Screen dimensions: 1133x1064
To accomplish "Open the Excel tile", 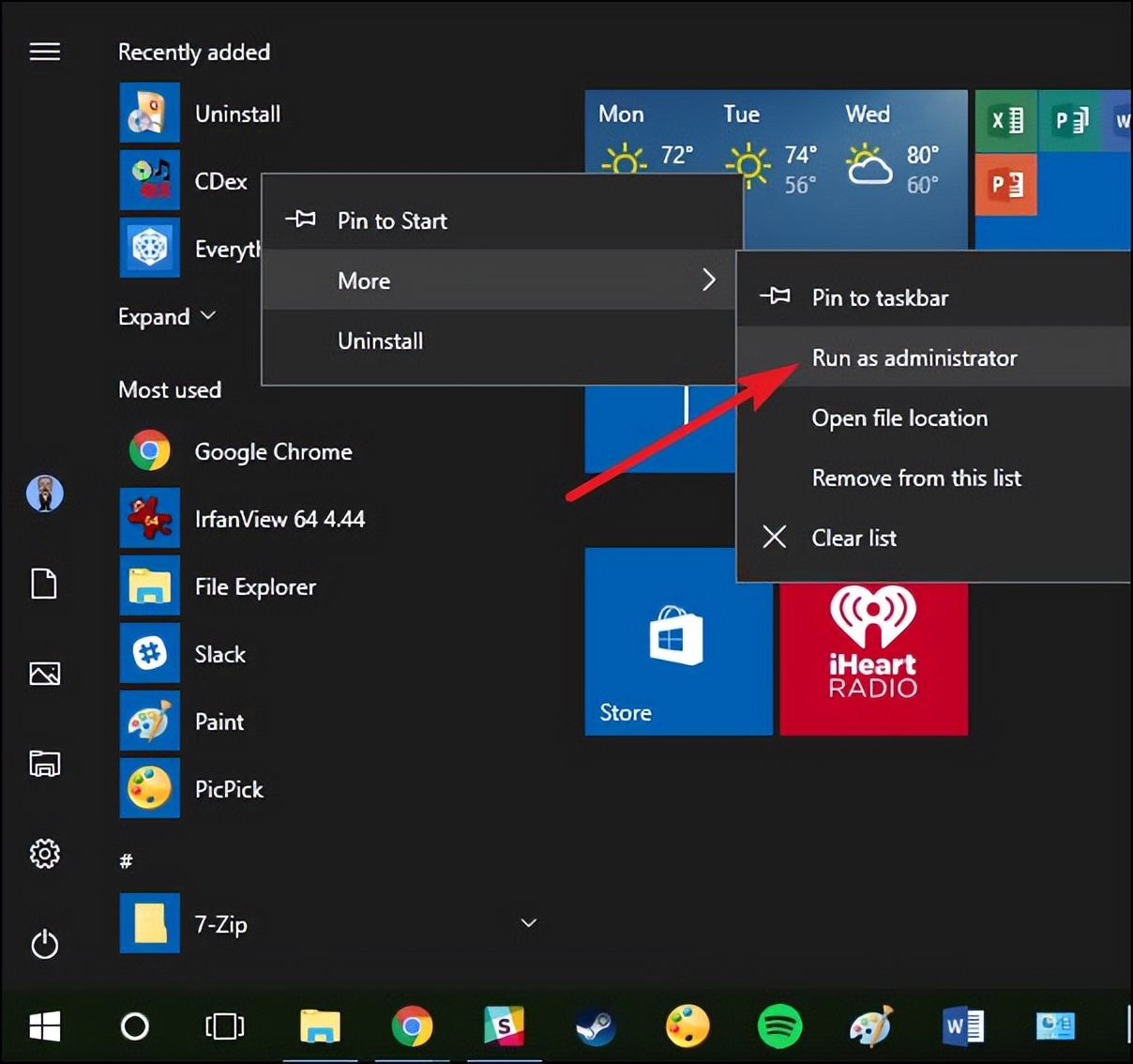I will tap(1005, 120).
